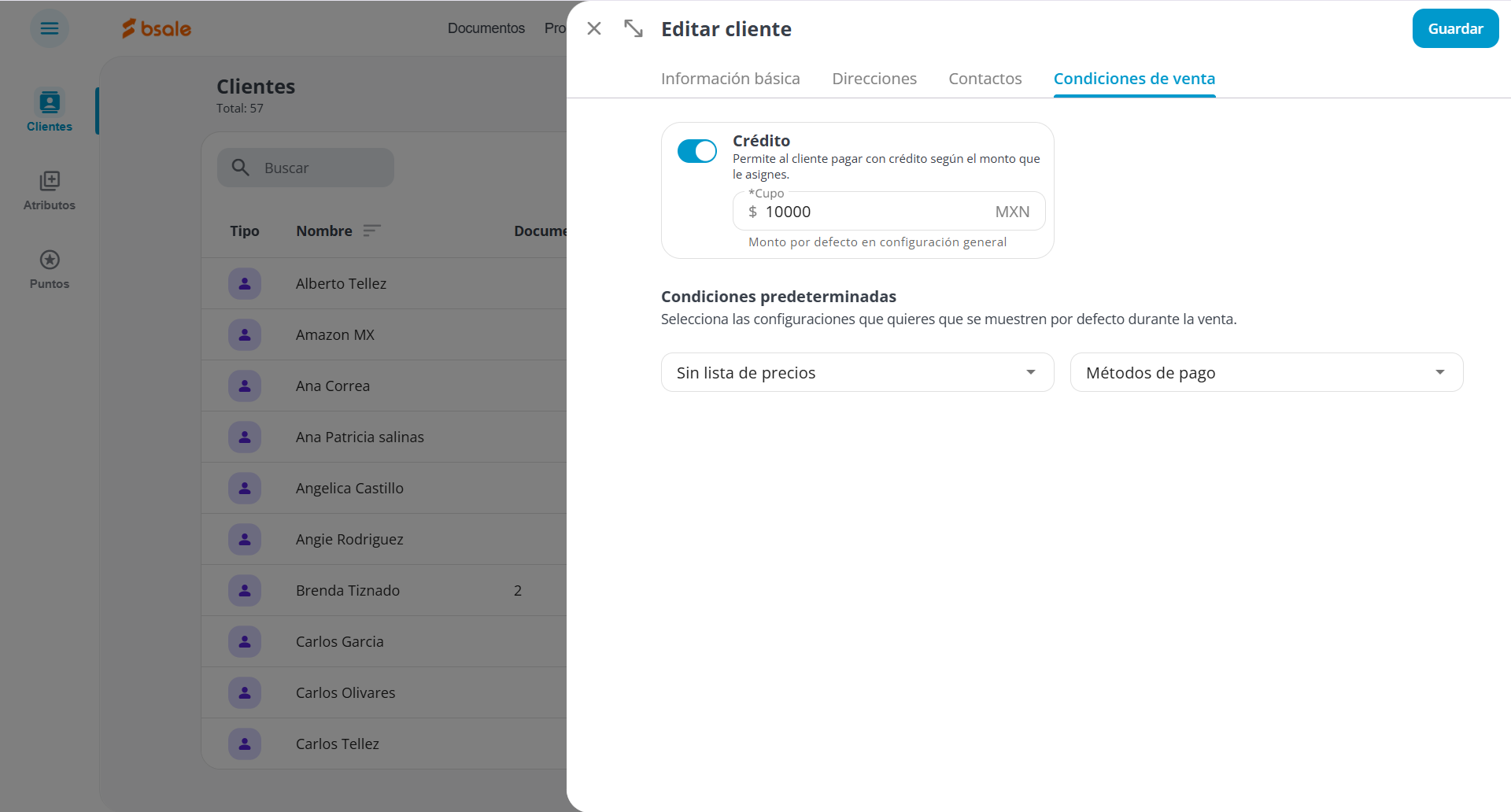Click person icon for Angie Rodriguez
The image size is (1511, 812).
click(x=245, y=539)
